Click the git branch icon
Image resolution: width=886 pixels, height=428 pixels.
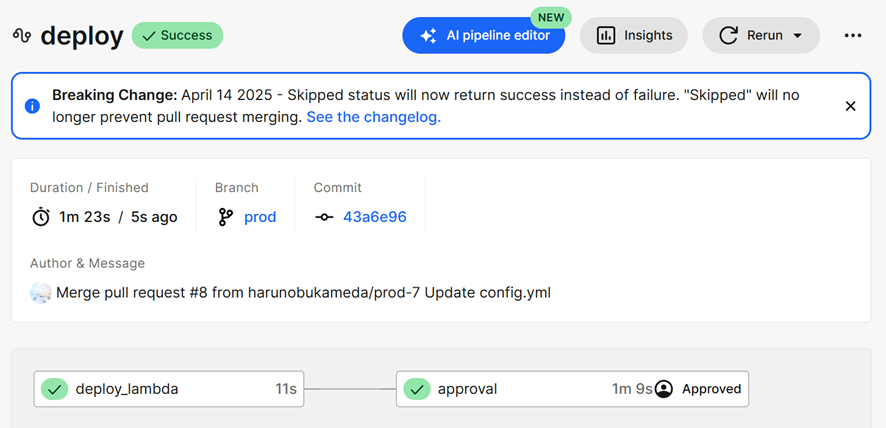[225, 217]
